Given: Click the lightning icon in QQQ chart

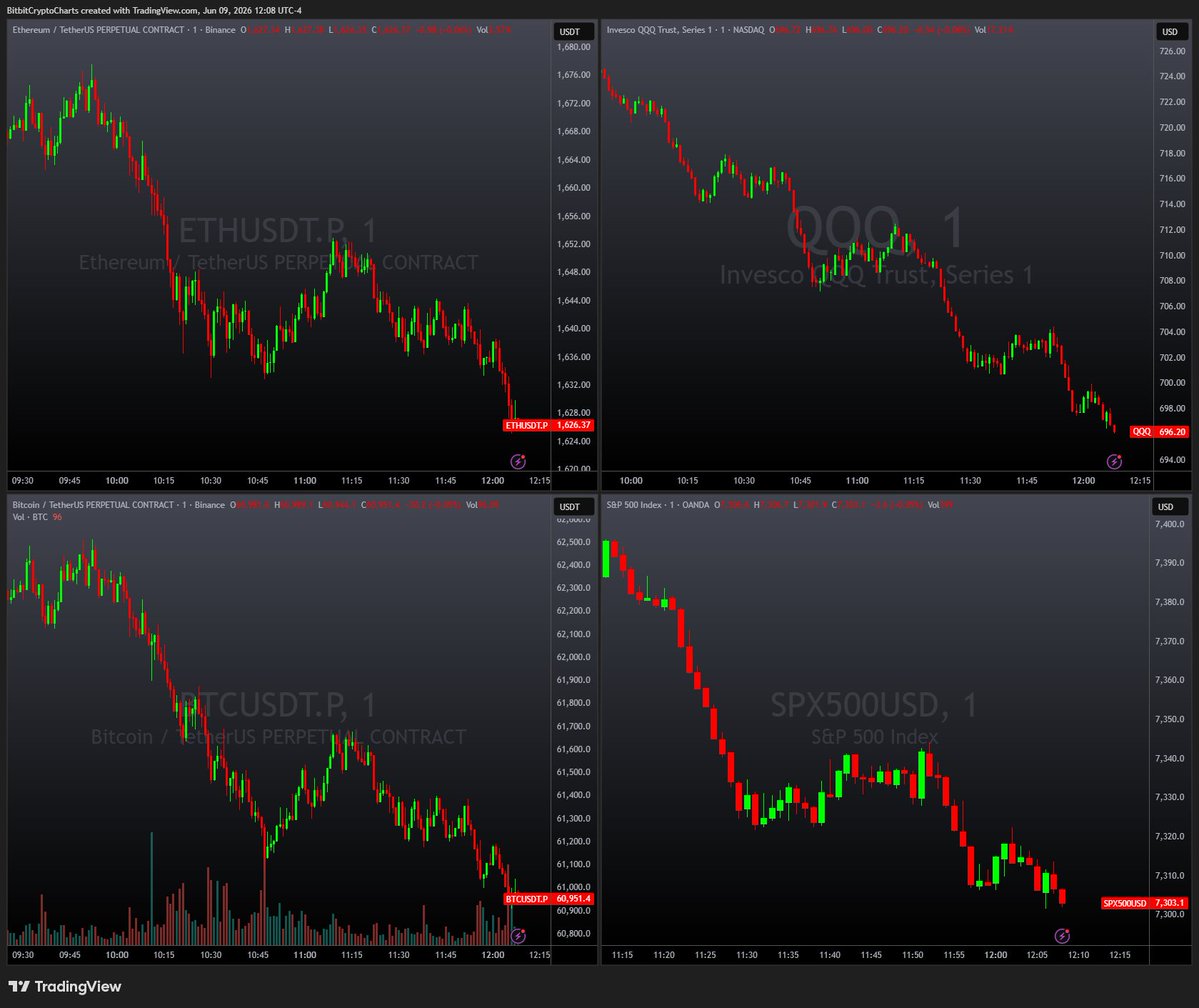Looking at the screenshot, I should click(1114, 461).
